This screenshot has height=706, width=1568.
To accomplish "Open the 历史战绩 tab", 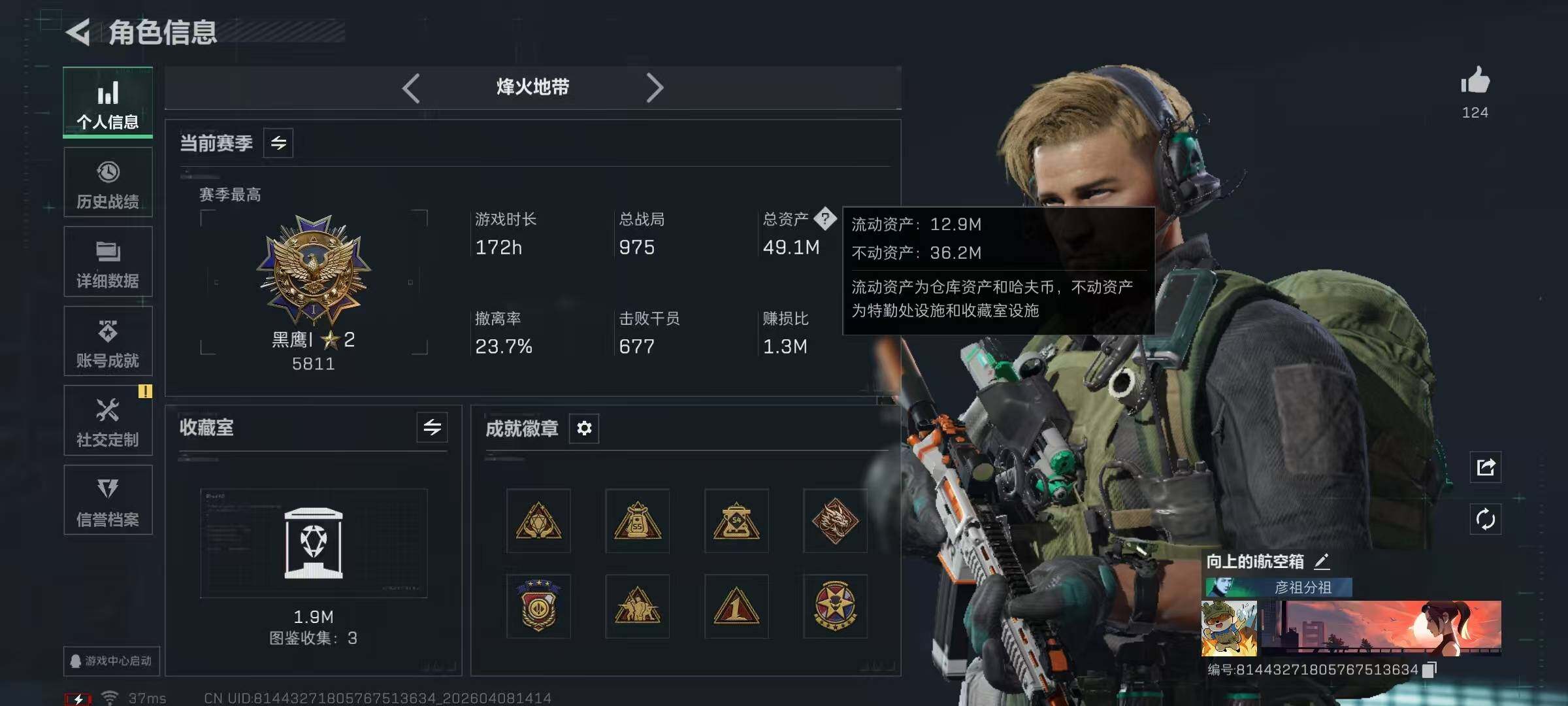I will click(x=108, y=182).
